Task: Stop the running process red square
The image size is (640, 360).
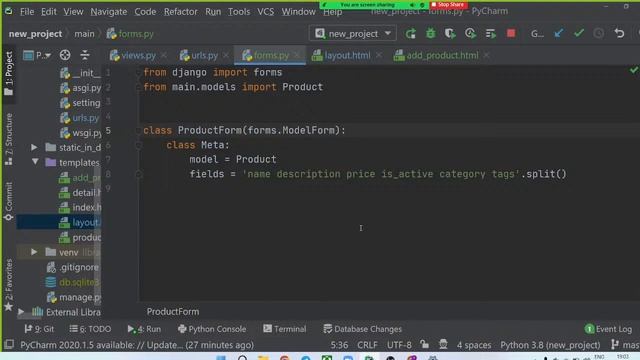Action: click(511, 33)
